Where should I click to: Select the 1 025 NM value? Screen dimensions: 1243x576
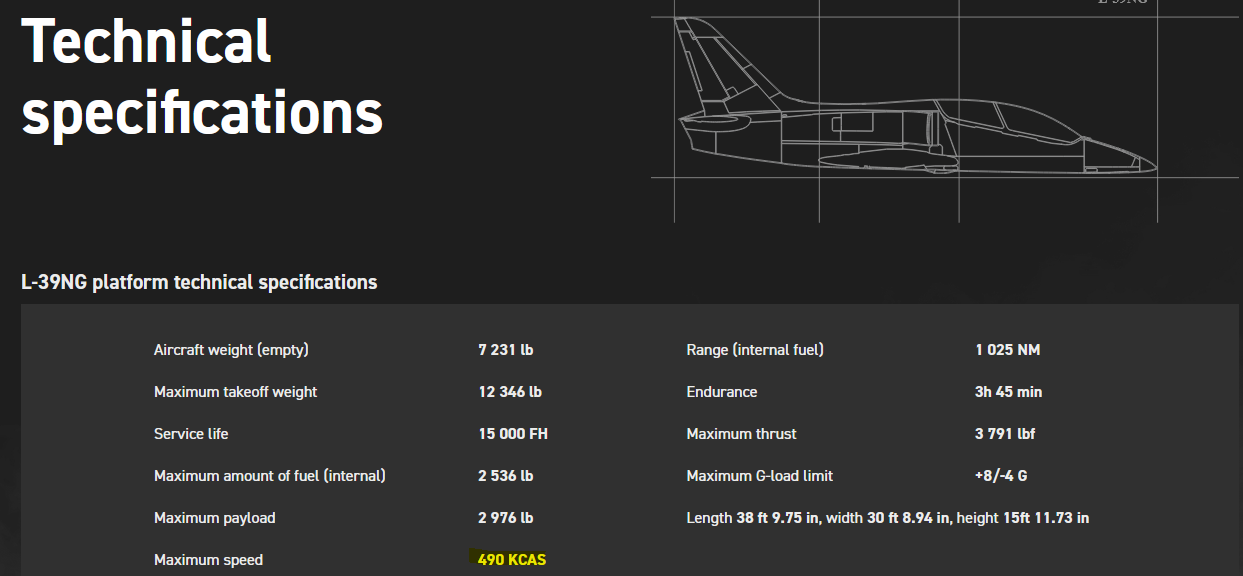pyautogui.click(x=1008, y=350)
